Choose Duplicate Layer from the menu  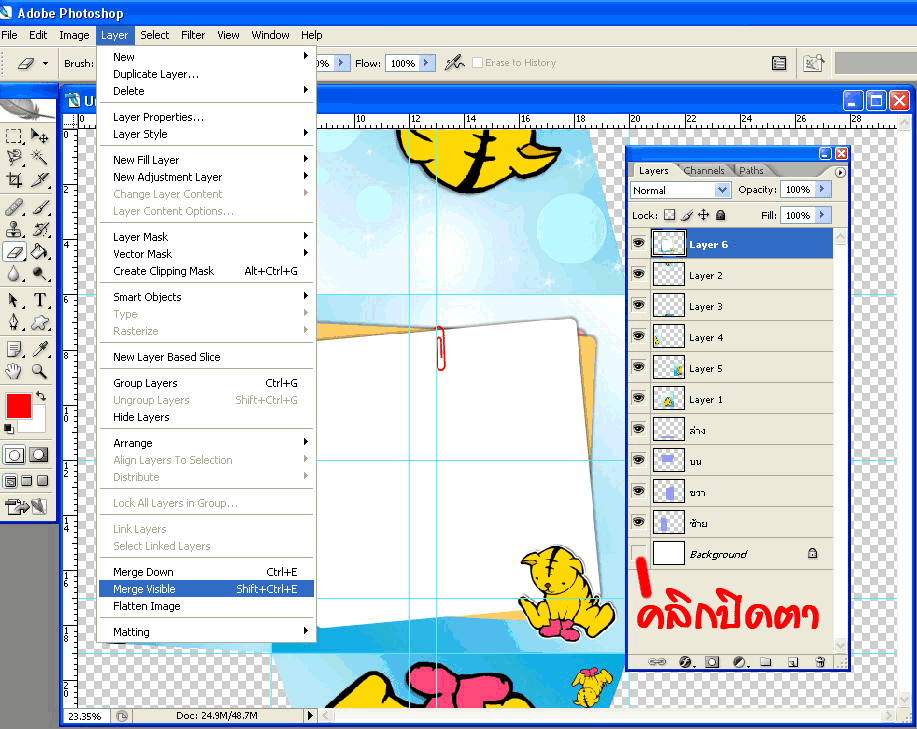pos(206,74)
